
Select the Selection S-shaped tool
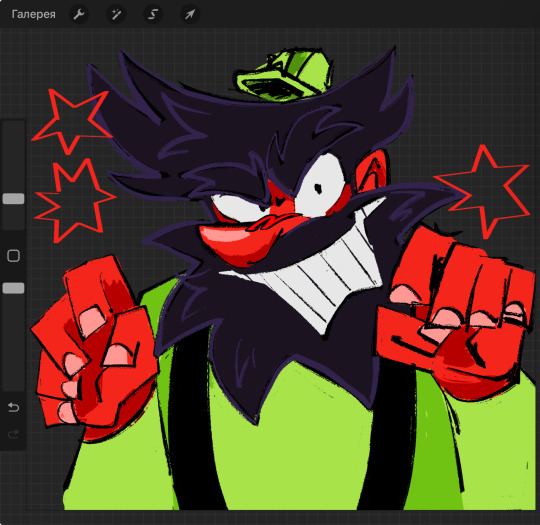153,14
